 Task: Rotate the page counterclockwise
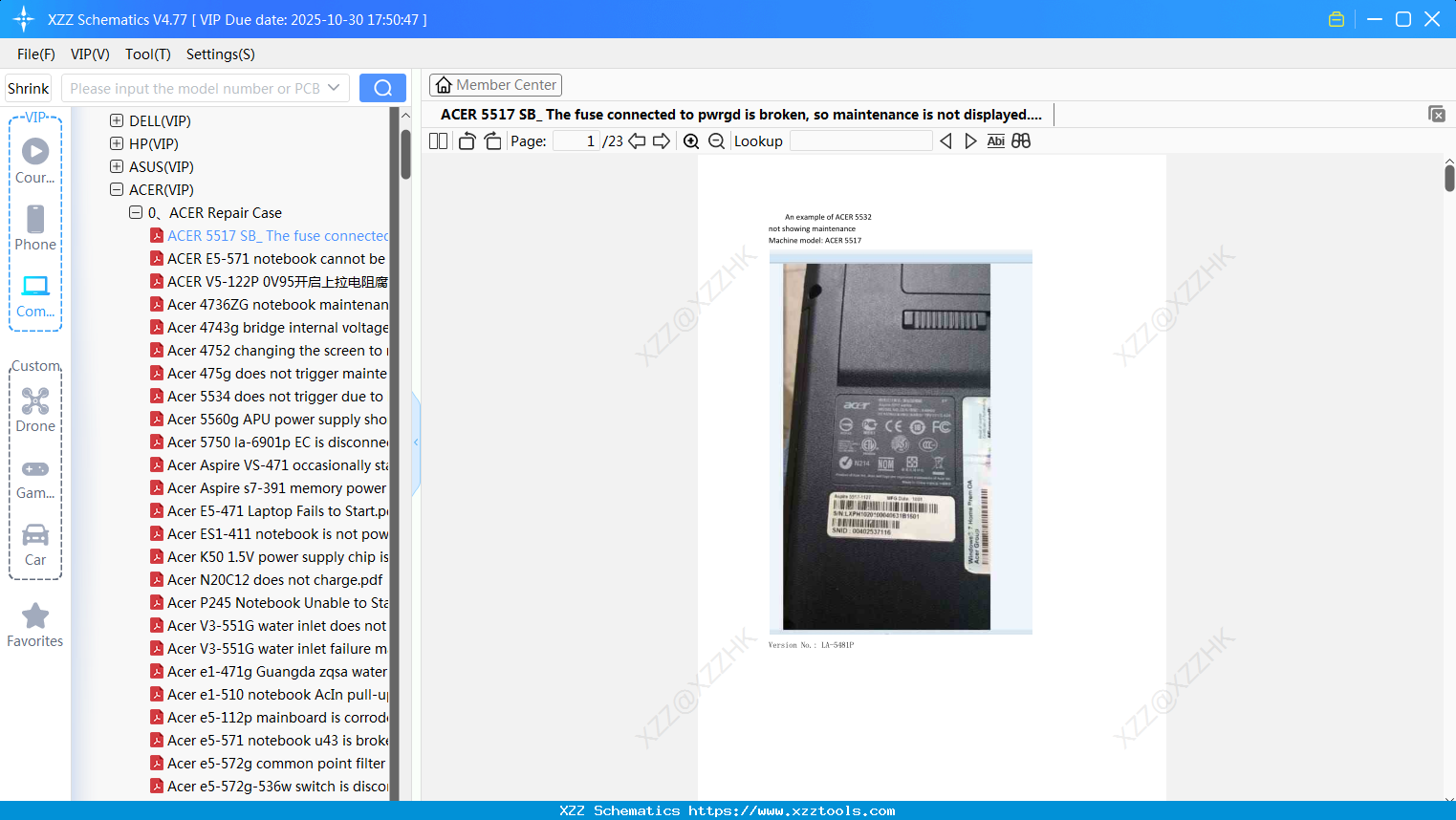[x=467, y=141]
